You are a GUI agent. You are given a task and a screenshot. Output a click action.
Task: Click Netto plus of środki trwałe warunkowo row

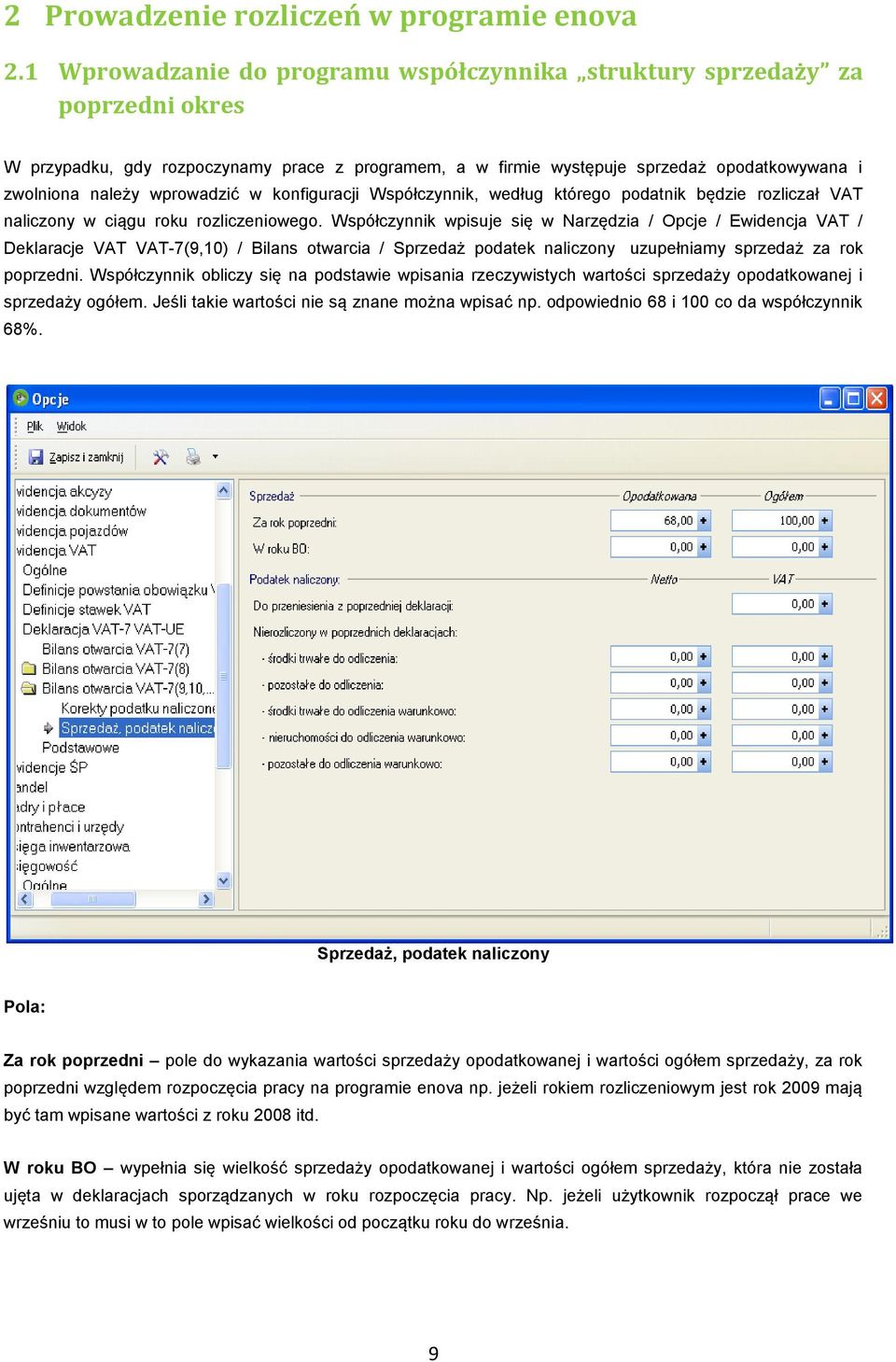click(704, 709)
